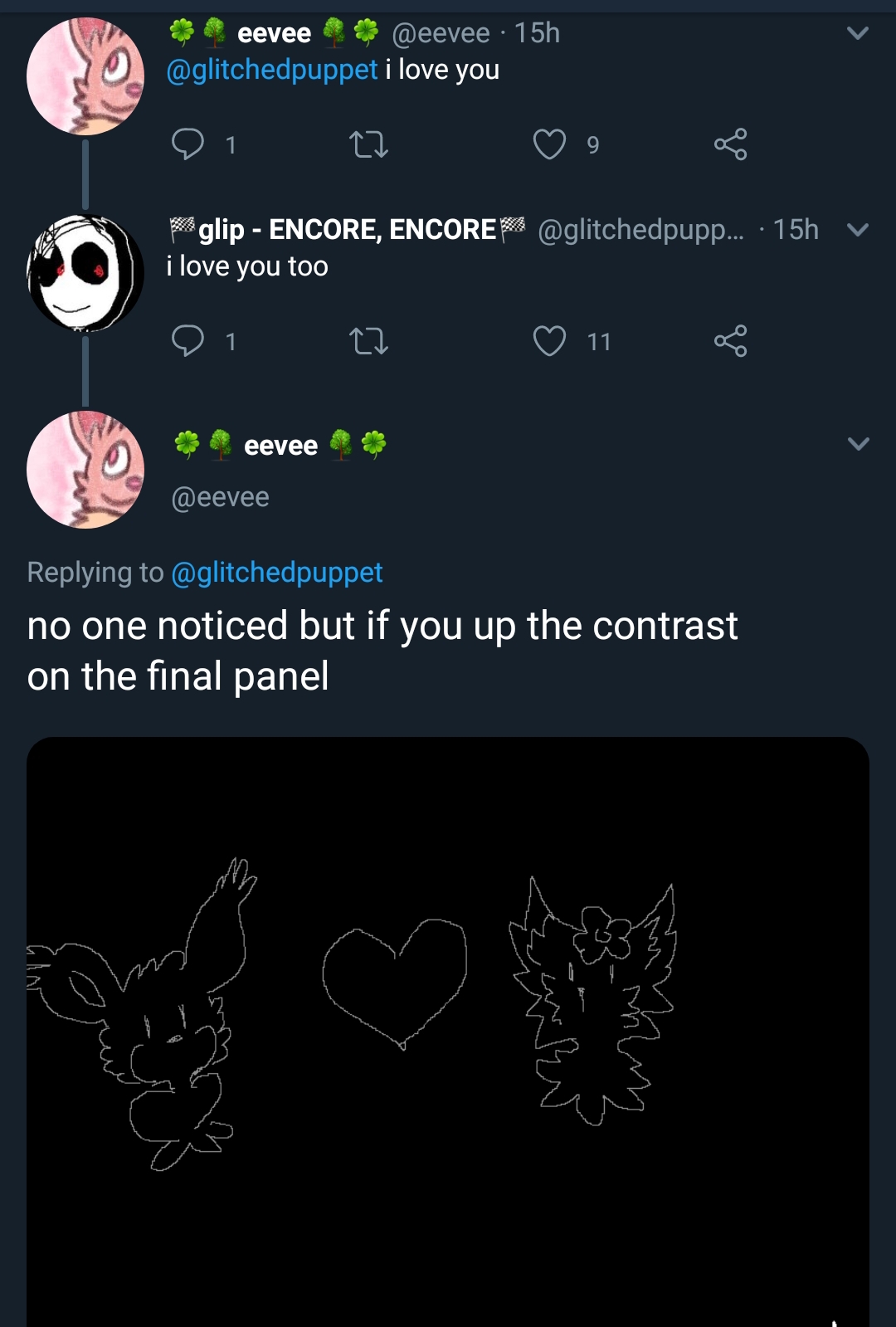Screen dimensions: 896x1327
Task: Reply to glip's "i love you too" tweet
Action: tap(187, 341)
